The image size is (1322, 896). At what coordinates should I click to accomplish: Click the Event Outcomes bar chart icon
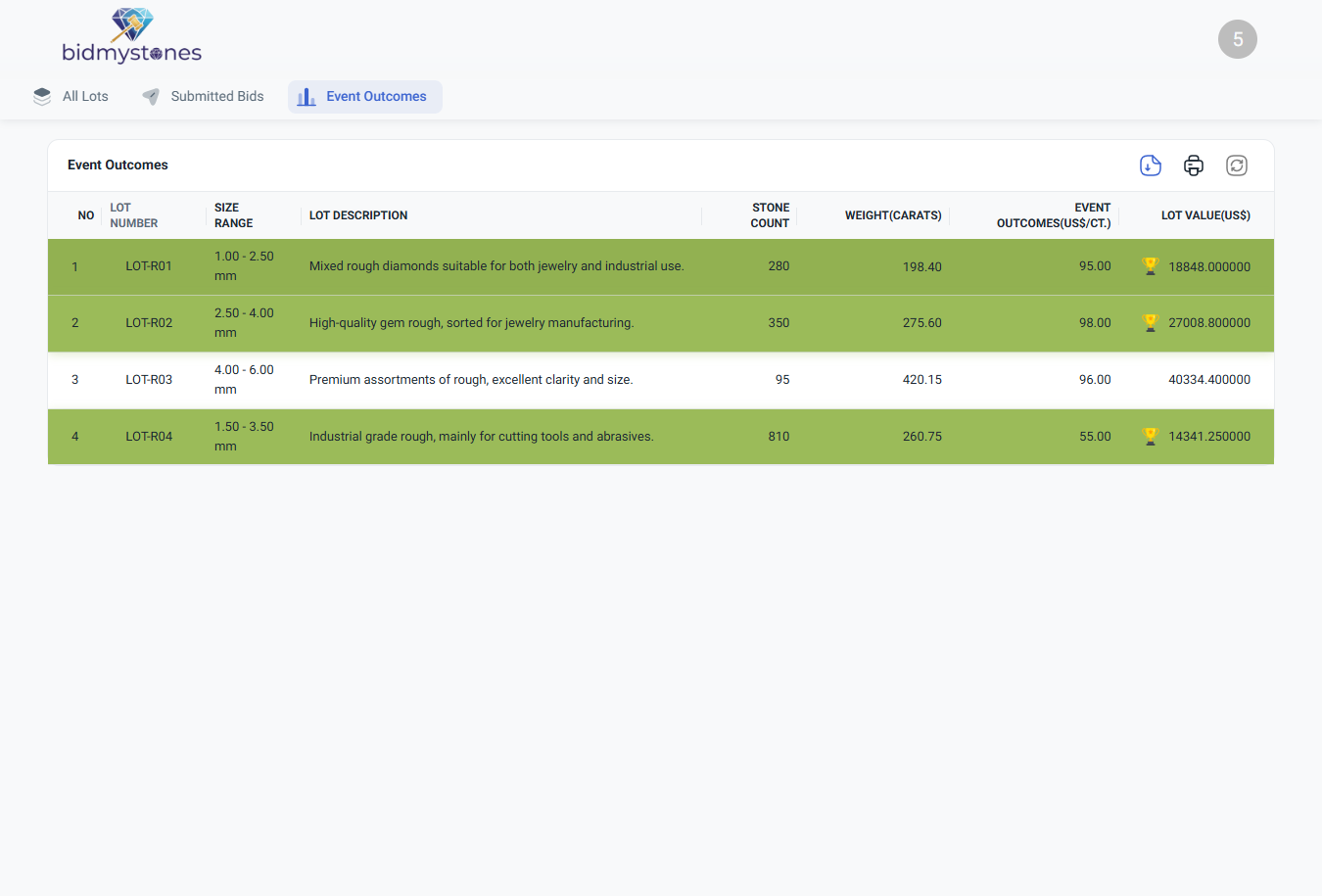pos(307,96)
